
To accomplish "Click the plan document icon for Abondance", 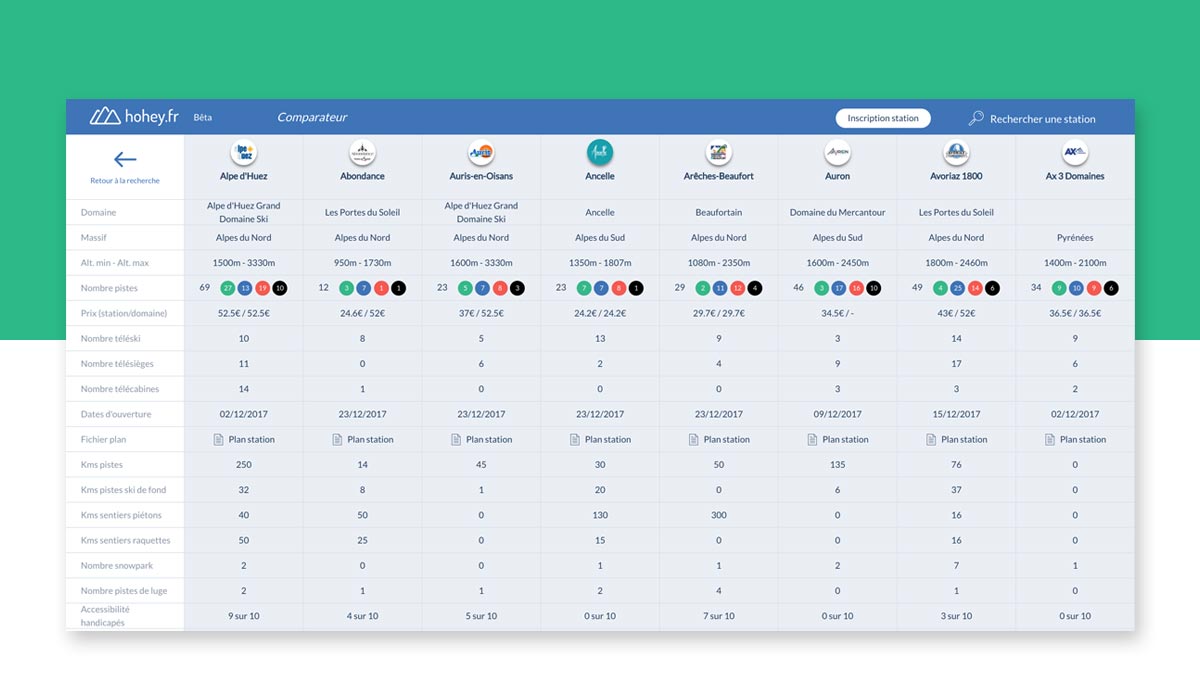I will 337,439.
